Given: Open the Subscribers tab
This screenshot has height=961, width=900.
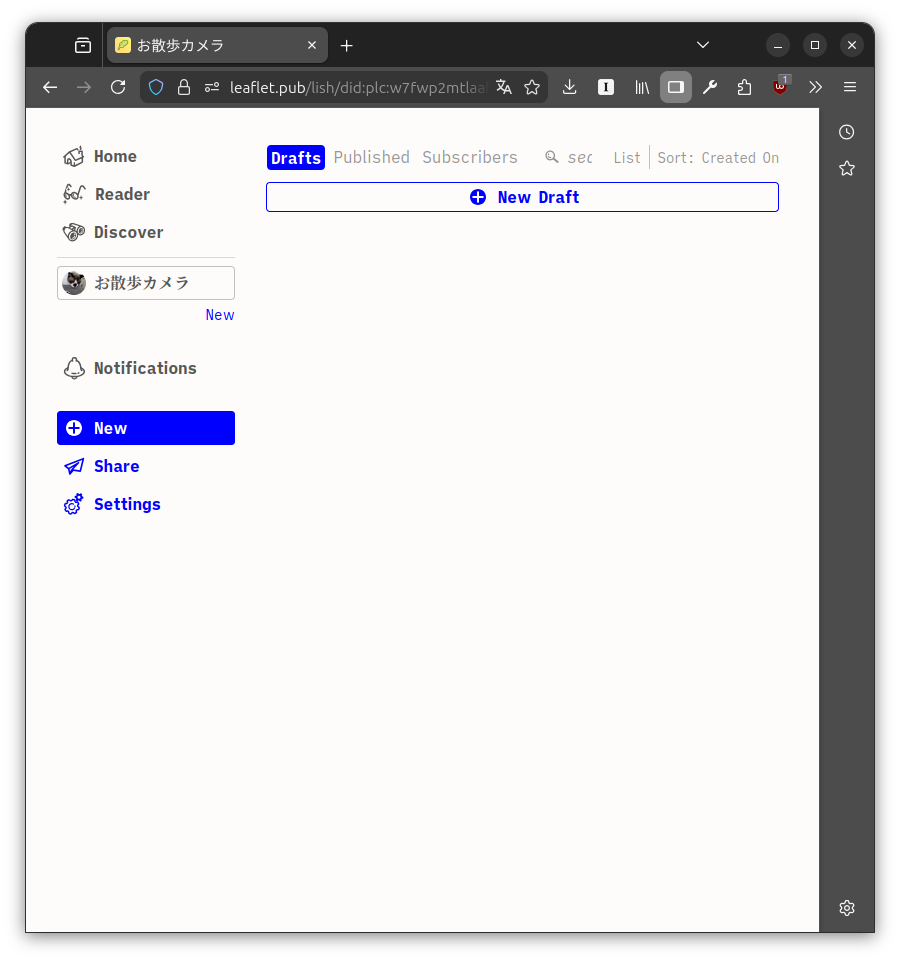Looking at the screenshot, I should pos(470,157).
